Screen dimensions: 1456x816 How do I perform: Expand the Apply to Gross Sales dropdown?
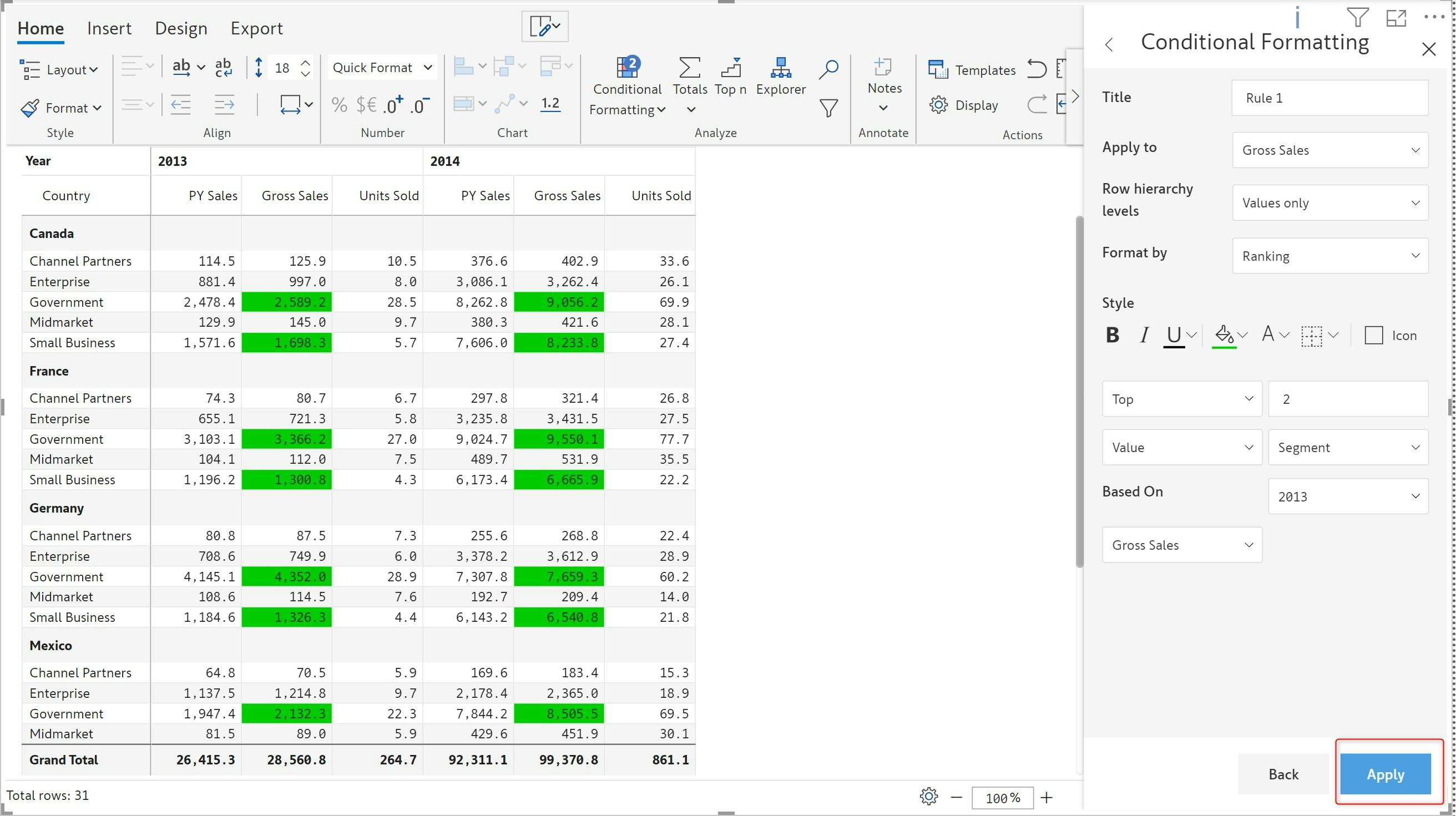(x=1330, y=150)
